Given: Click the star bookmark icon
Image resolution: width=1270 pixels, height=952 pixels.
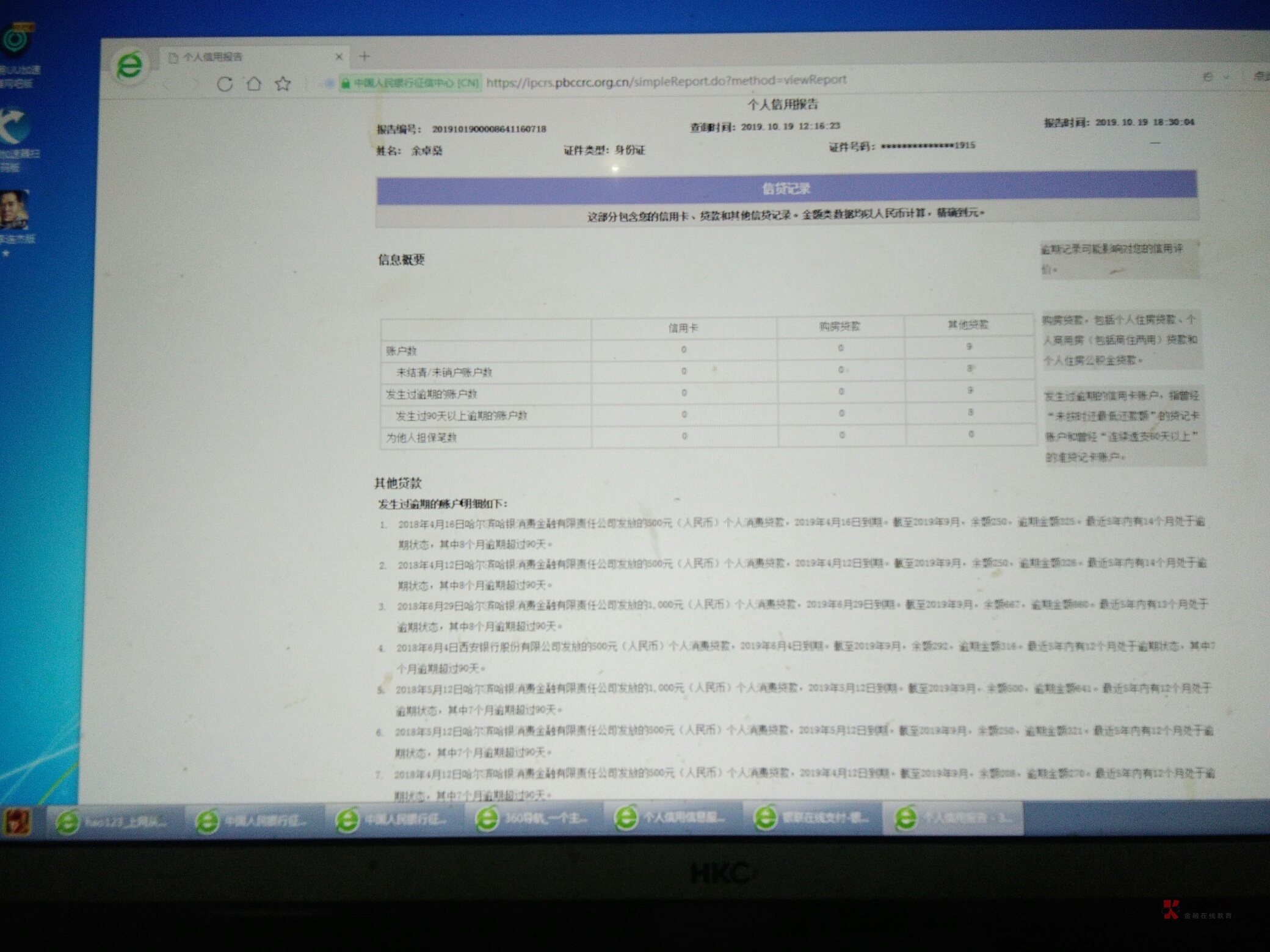Looking at the screenshot, I should pos(283,84).
